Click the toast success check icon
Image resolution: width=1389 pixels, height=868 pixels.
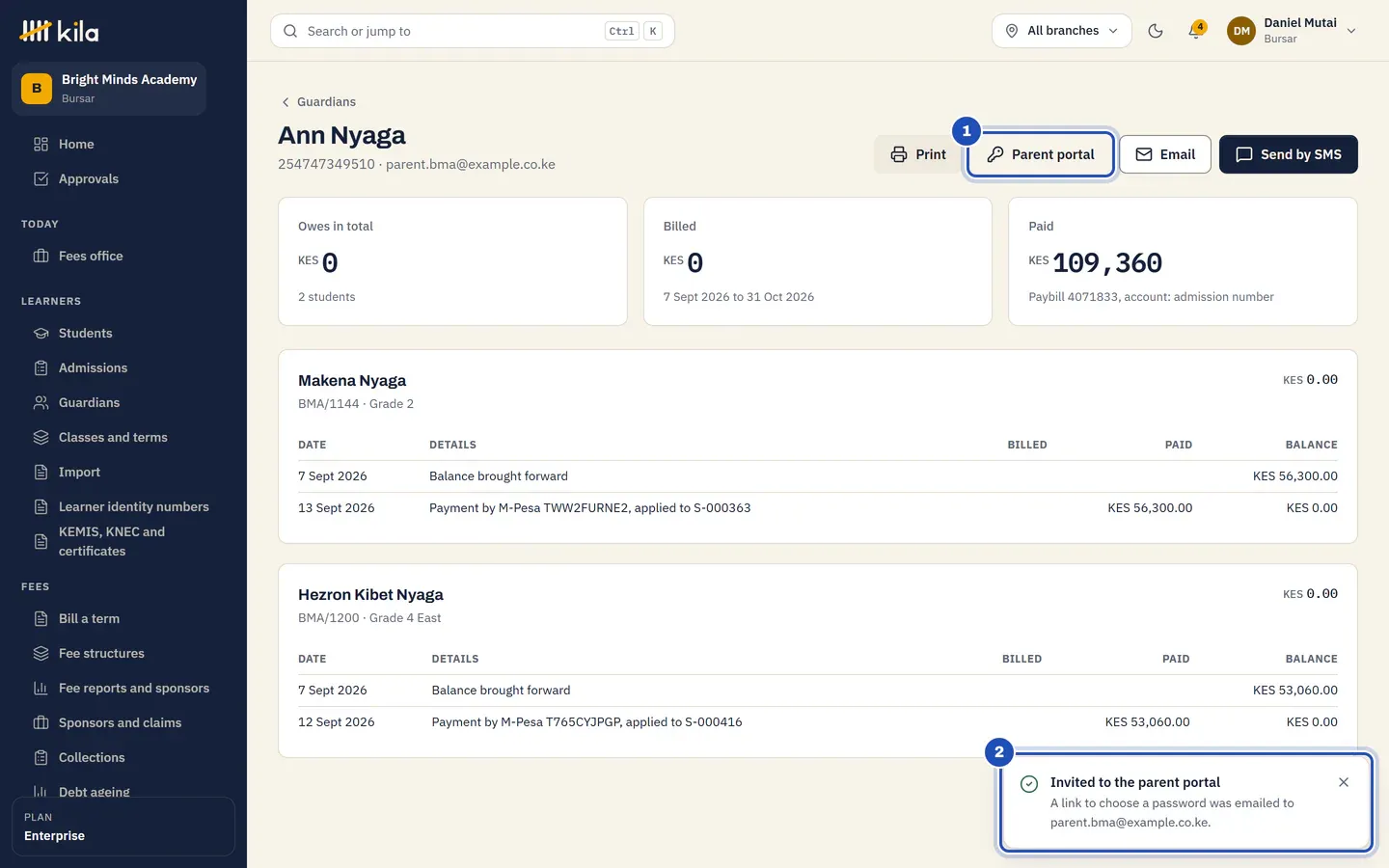point(1029,784)
